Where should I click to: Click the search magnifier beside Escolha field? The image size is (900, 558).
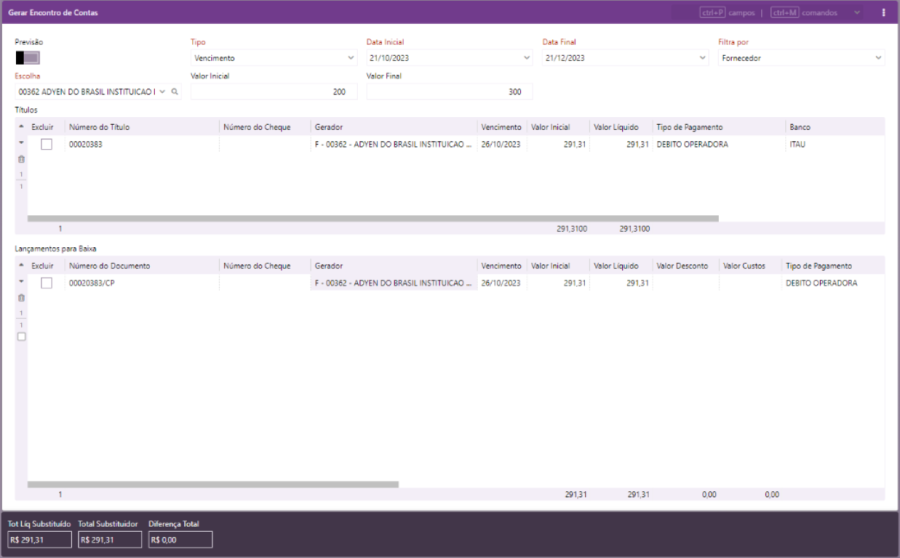click(x=174, y=92)
